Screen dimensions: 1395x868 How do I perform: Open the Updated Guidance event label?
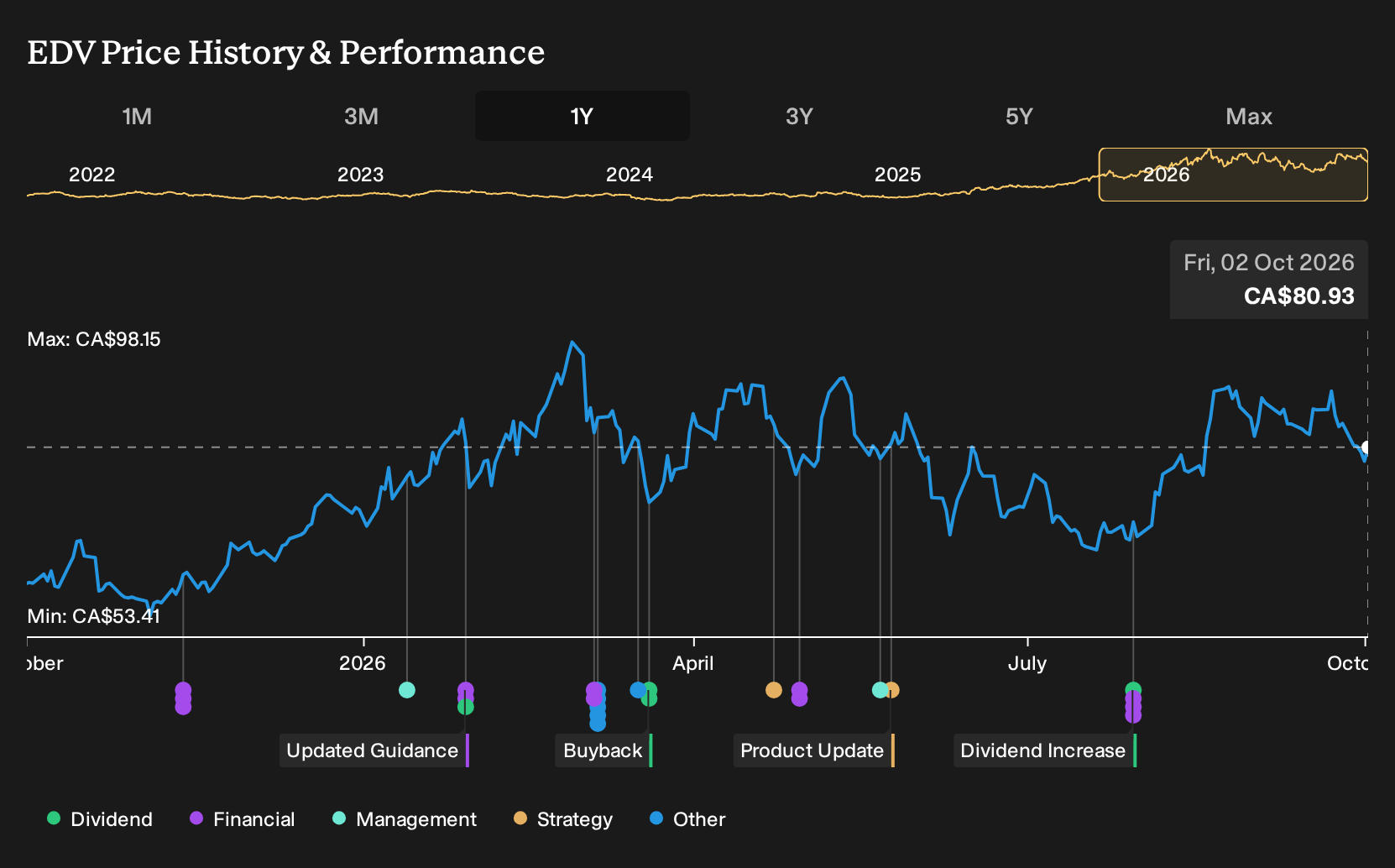(x=373, y=750)
